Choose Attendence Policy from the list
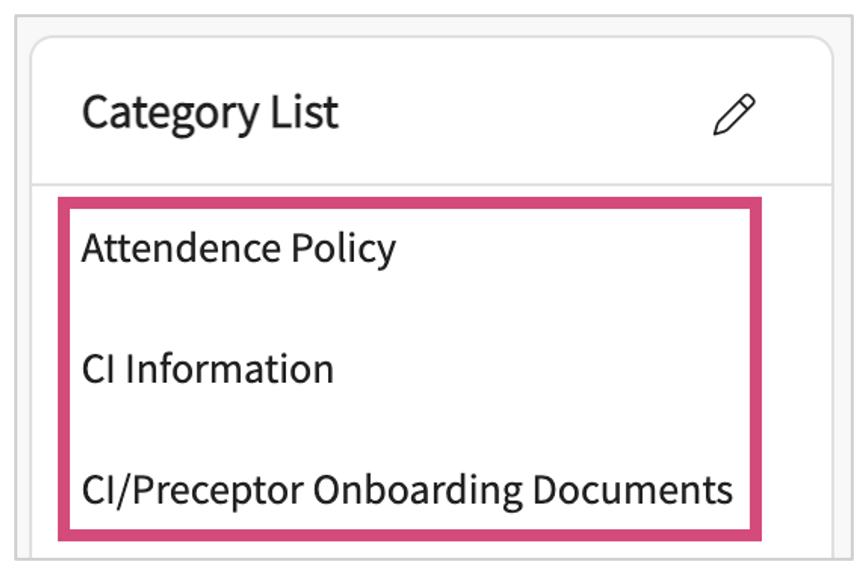Image resolution: width=864 pixels, height=572 pixels. pos(239,248)
